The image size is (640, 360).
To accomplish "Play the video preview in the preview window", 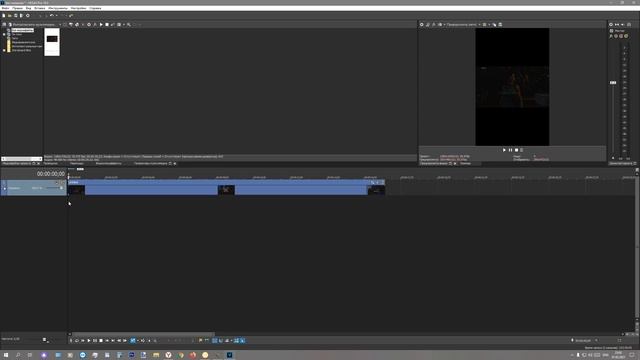I will [x=504, y=150].
